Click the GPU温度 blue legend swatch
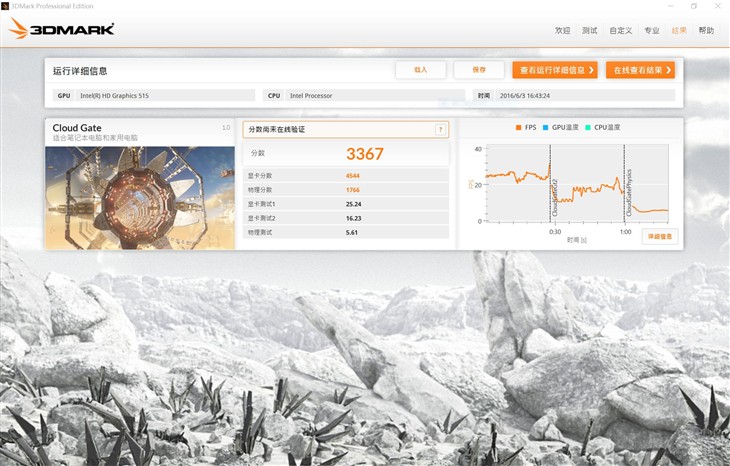 tap(545, 128)
